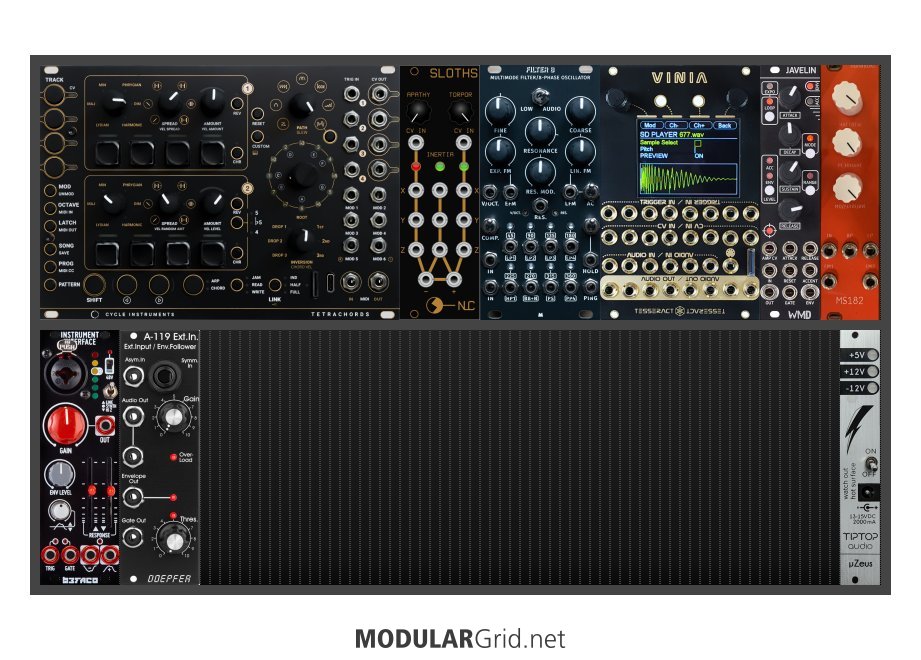Click the Sample Select checkbox on Vinia
This screenshot has width=921, height=660.
point(698,143)
